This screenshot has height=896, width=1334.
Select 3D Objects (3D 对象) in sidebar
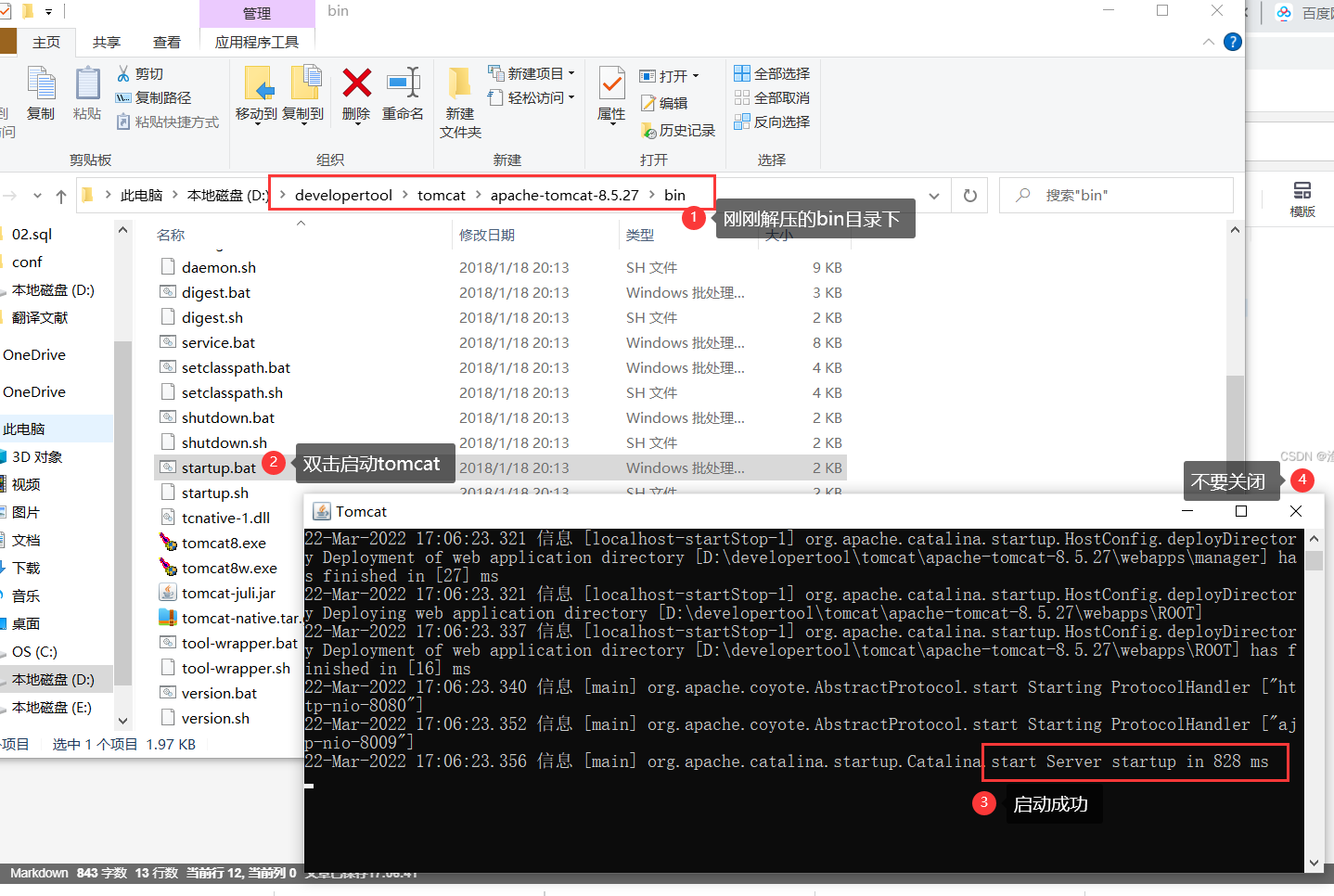tap(37, 456)
